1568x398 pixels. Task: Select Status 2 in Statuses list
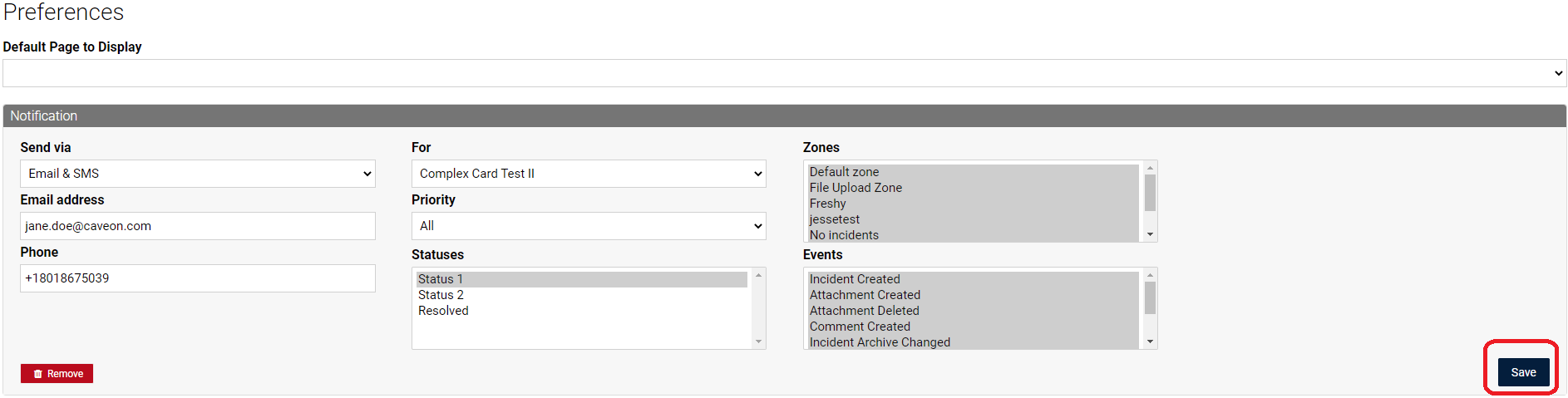(x=582, y=295)
